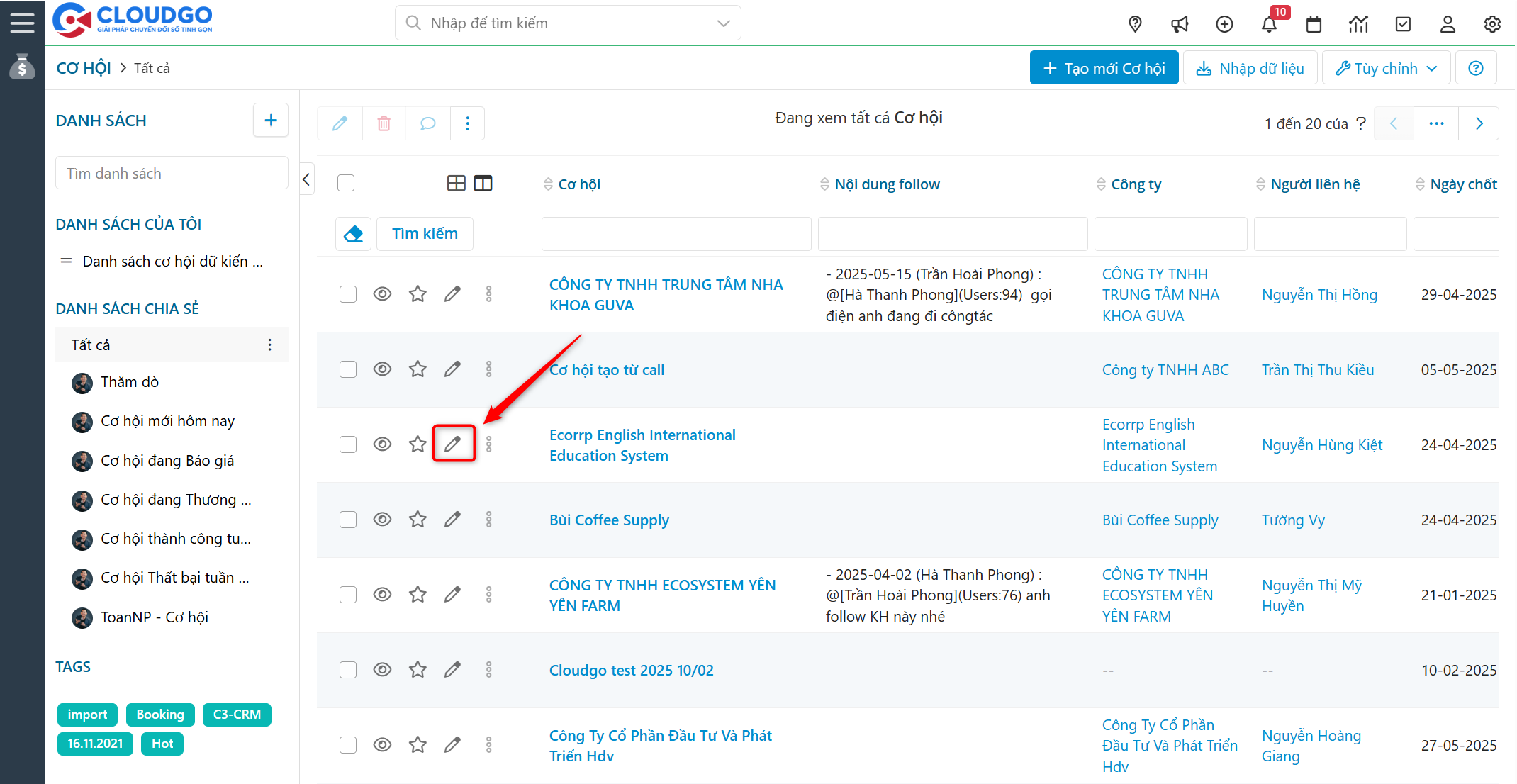Viewport: 1517px width, 784px height.
Task: Star the Bùi Coffee Supply opportunity
Action: [418, 520]
